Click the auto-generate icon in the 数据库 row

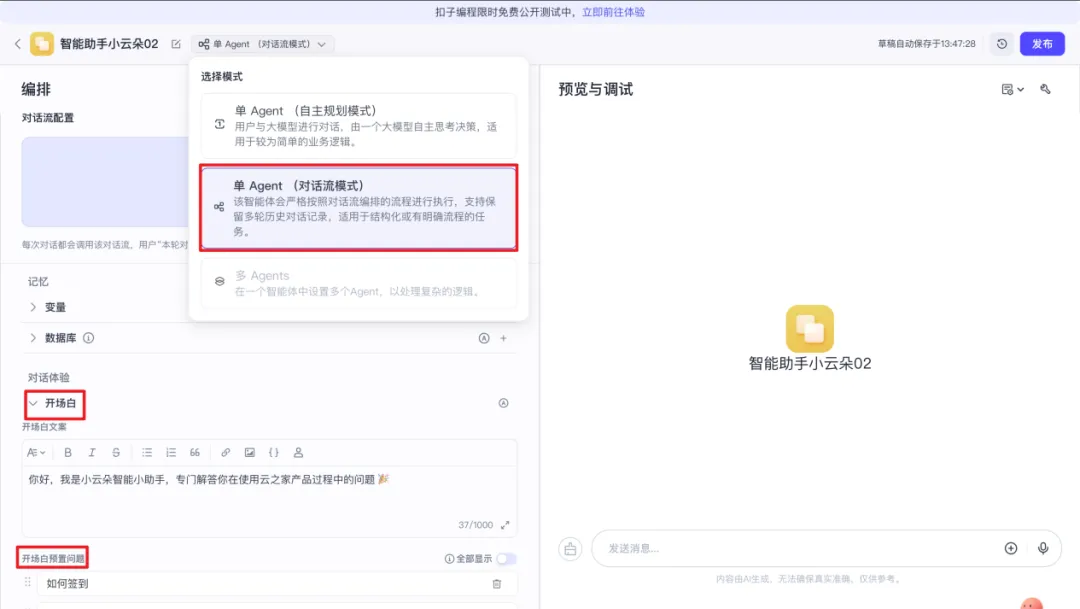click(484, 338)
